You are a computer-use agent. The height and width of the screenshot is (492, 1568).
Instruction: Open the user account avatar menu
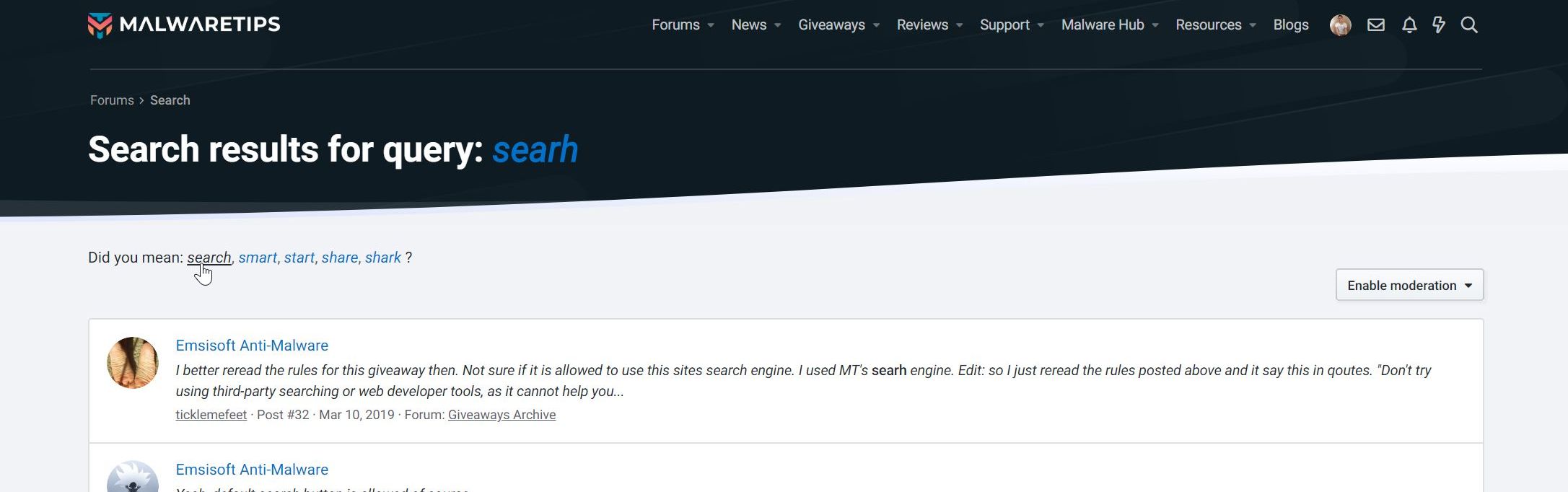click(x=1340, y=25)
